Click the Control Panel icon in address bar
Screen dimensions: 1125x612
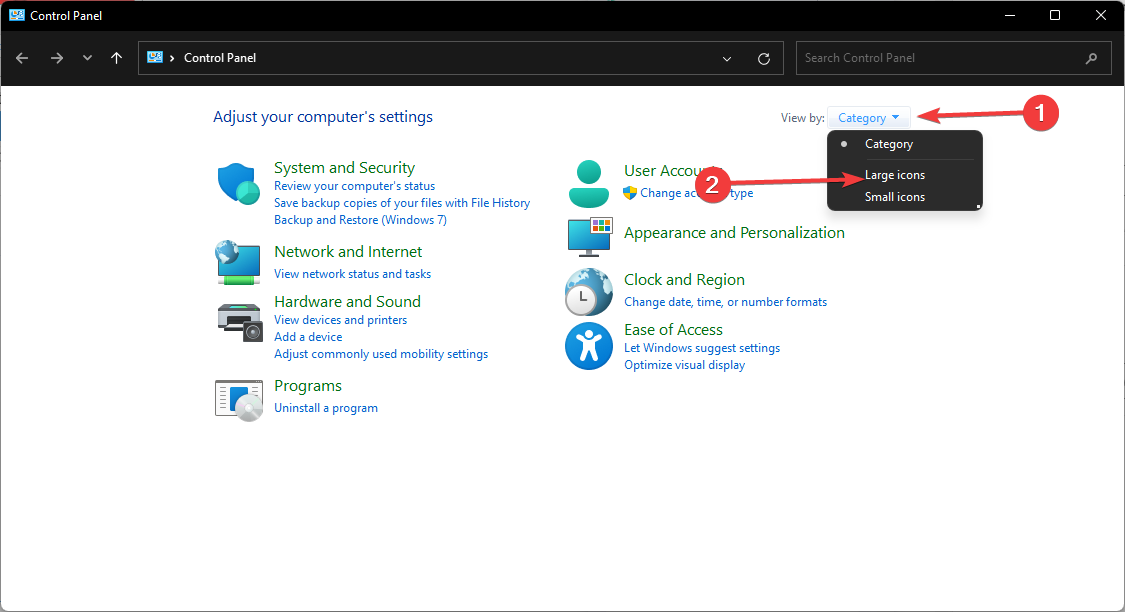[x=155, y=57]
